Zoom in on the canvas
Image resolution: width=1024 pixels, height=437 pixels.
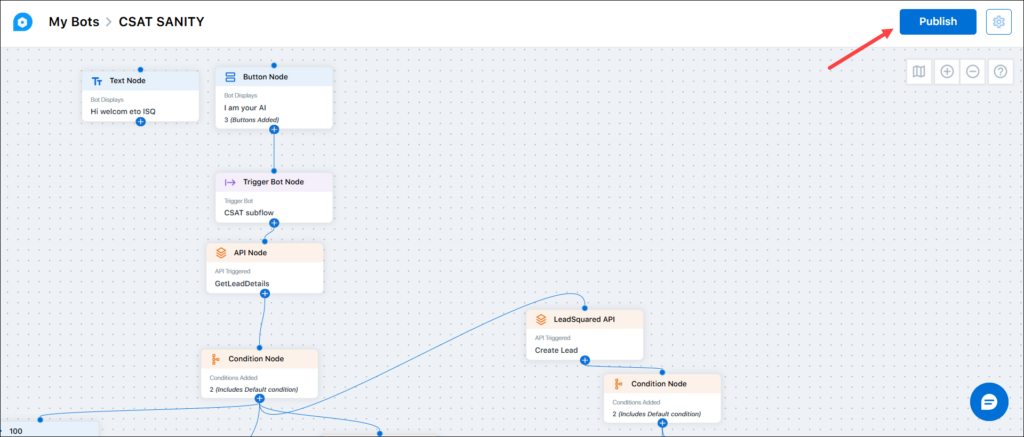point(947,72)
